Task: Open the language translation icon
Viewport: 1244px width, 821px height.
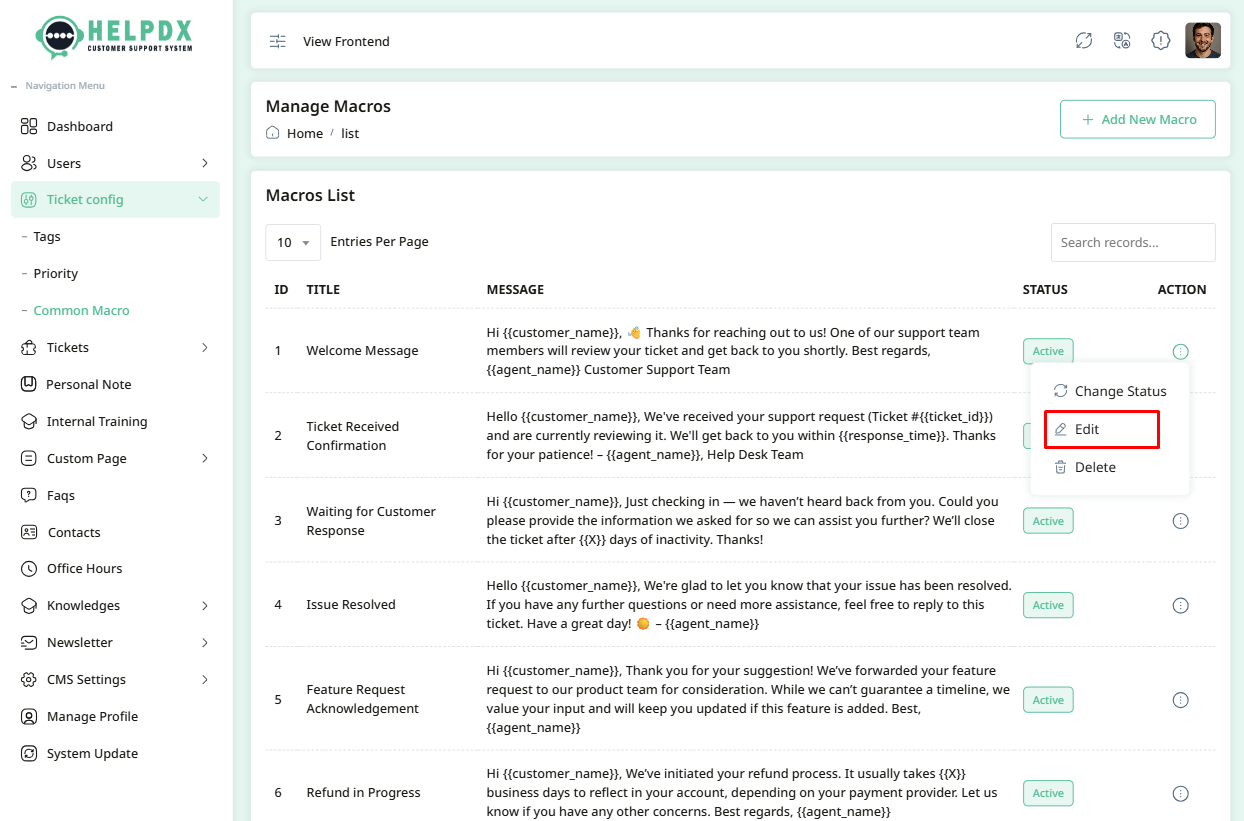Action: pyautogui.click(x=1122, y=41)
